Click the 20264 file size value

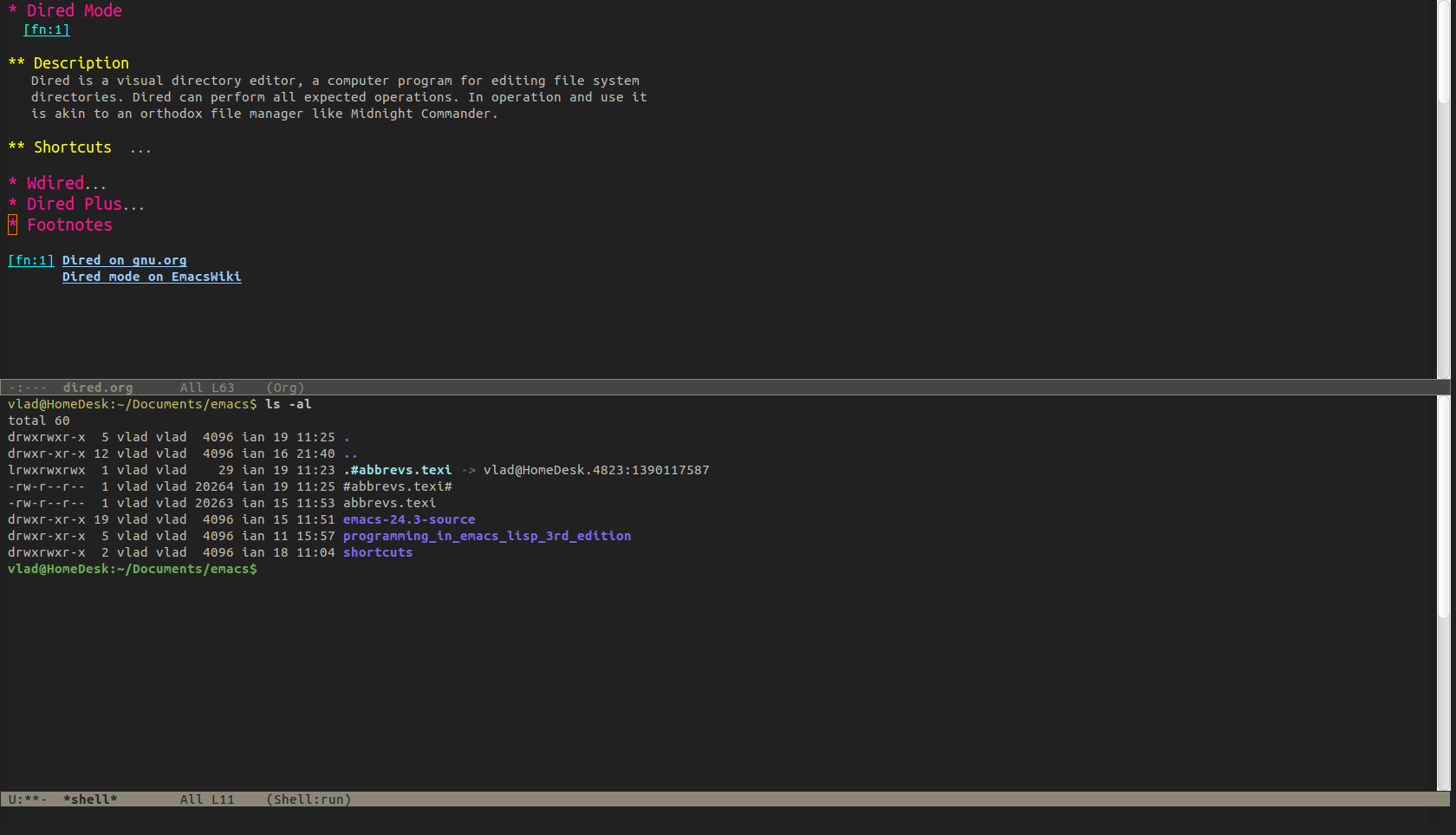(x=214, y=486)
